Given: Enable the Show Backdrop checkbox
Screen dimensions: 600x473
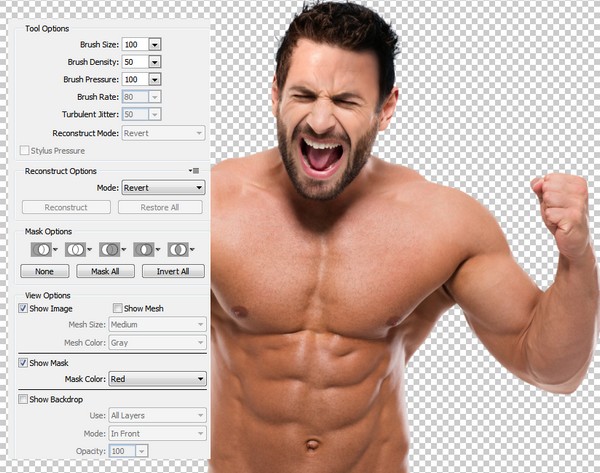Looking at the screenshot, I should click(24, 398).
